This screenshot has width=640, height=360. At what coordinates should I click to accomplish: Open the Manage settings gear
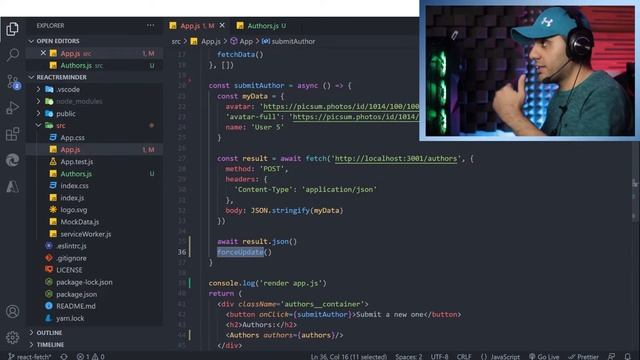[x=12, y=337]
